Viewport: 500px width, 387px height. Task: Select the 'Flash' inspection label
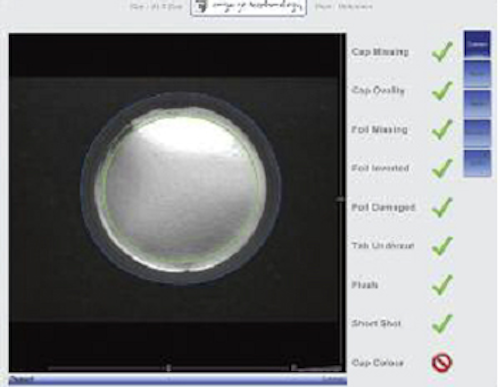pyautogui.click(x=365, y=285)
